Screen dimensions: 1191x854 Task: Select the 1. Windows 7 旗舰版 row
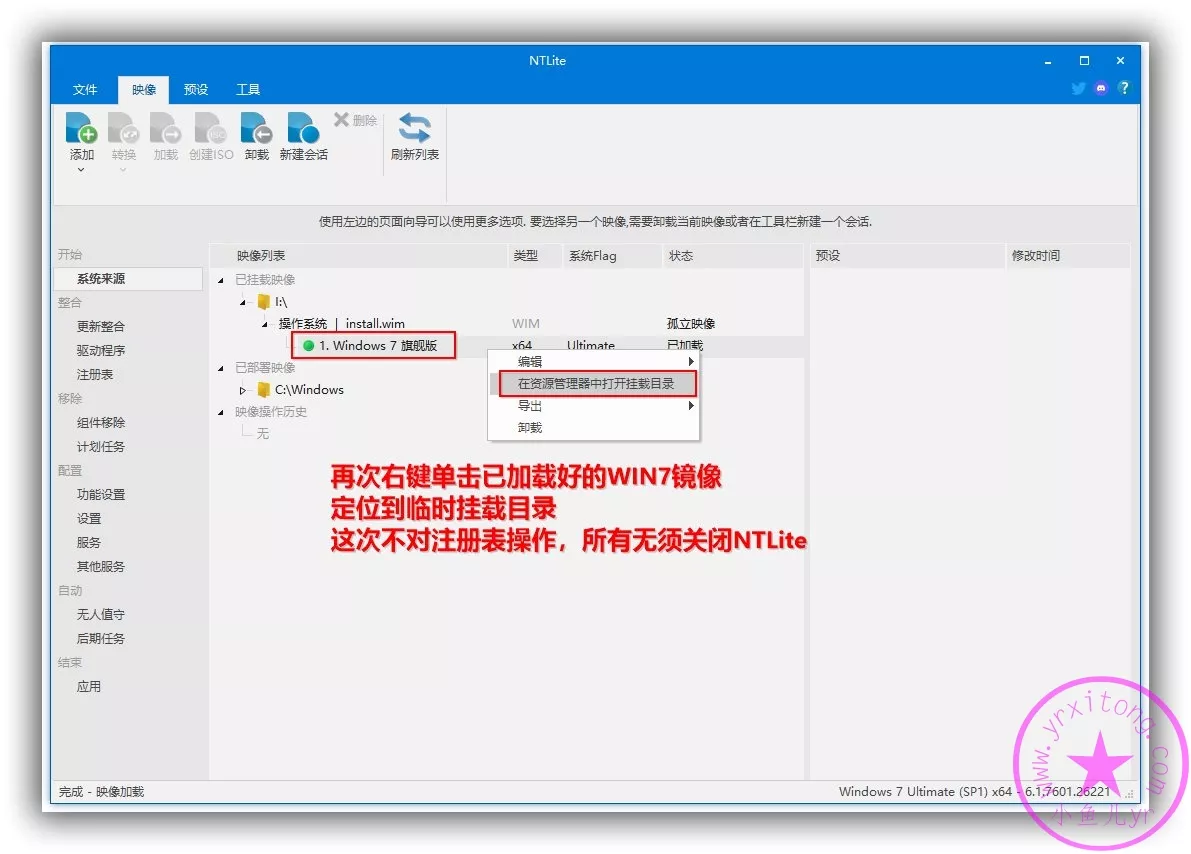(x=378, y=346)
